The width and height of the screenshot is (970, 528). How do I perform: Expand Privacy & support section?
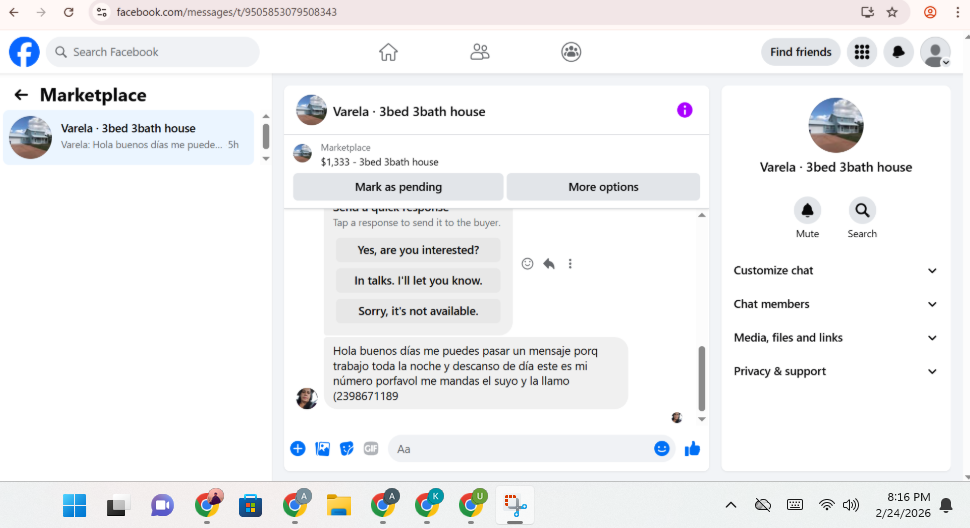coord(835,372)
